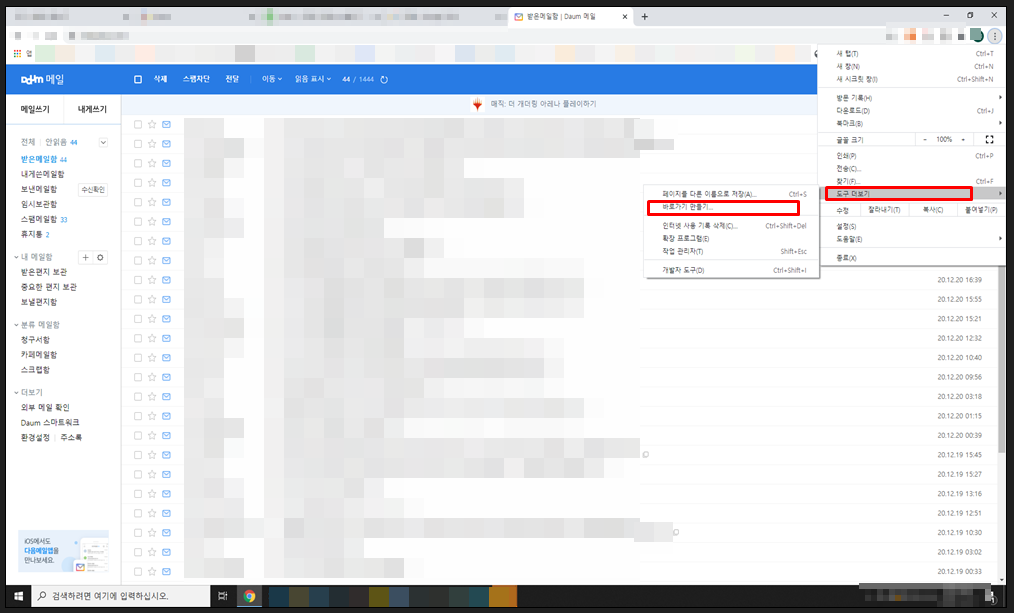Star the mail dated 20.12.19 10:30
The height and width of the screenshot is (613, 1014).
pos(152,532)
